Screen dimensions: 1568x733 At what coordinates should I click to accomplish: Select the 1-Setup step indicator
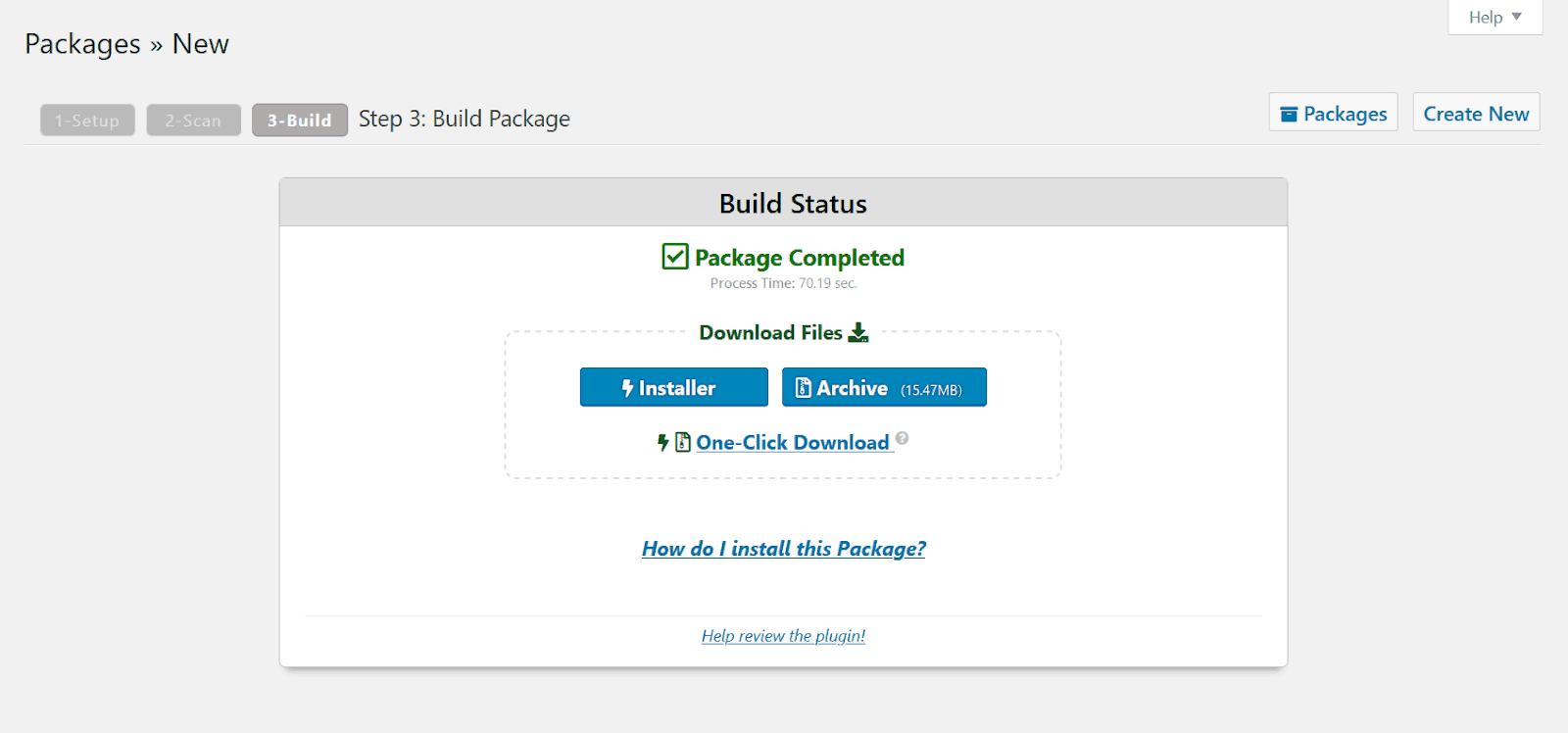coord(86,120)
